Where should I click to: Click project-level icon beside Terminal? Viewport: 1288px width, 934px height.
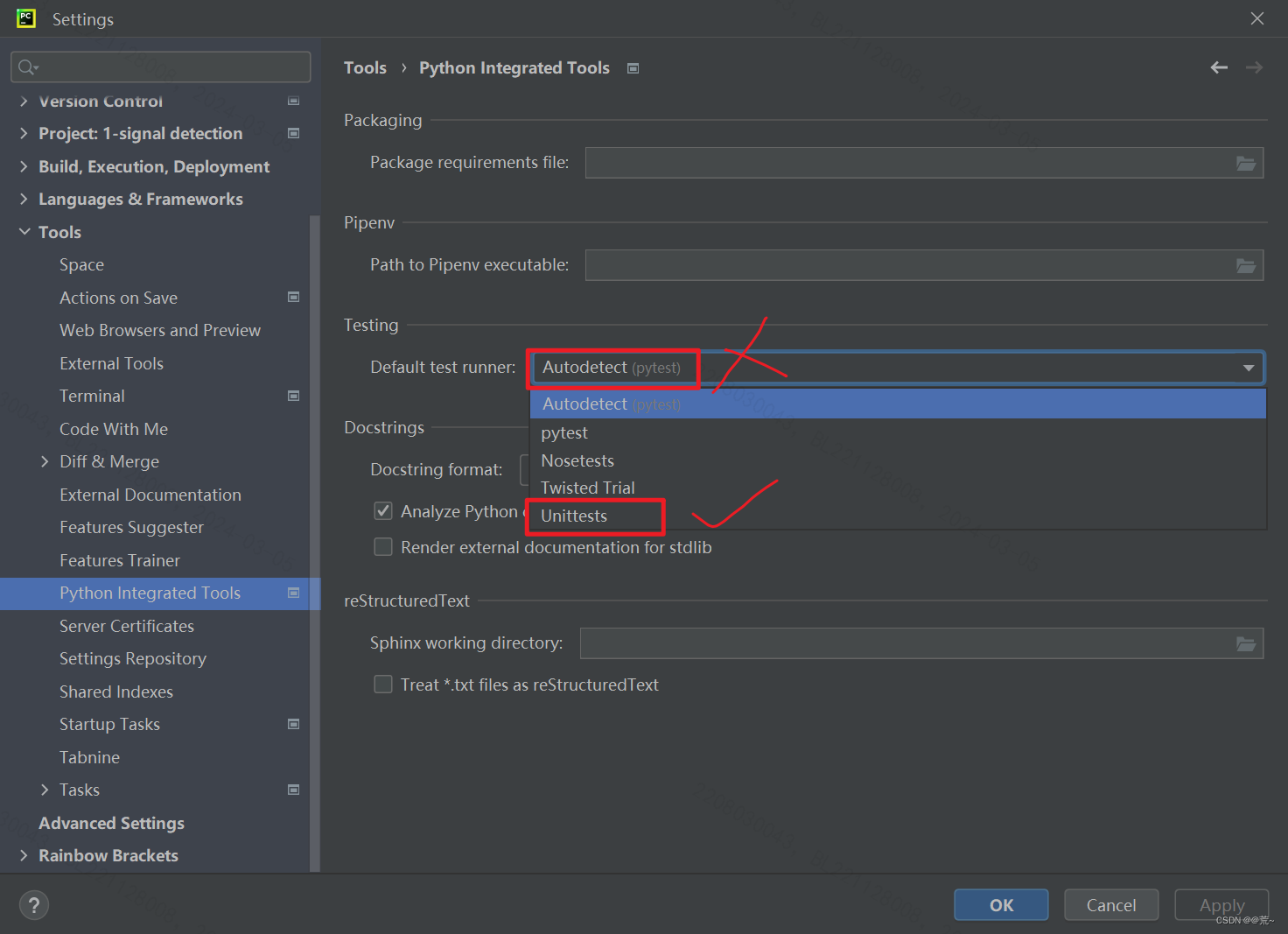coord(294,396)
